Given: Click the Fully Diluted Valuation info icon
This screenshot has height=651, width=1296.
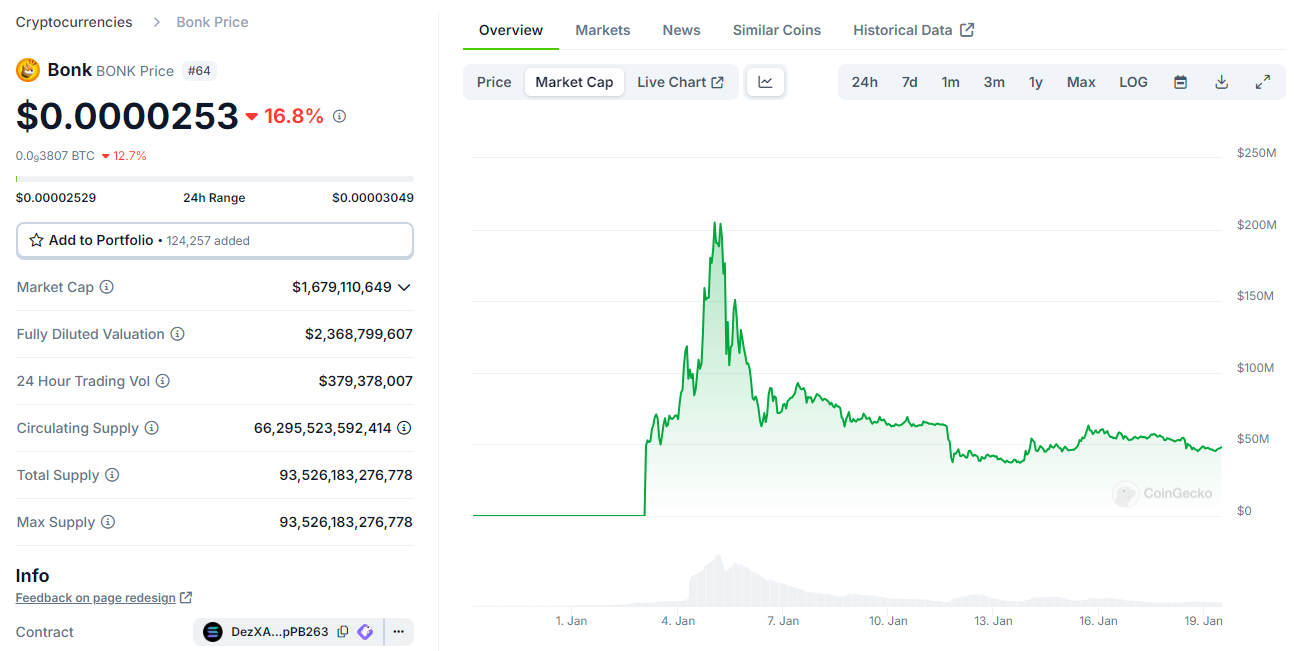Looking at the screenshot, I should pyautogui.click(x=177, y=334).
